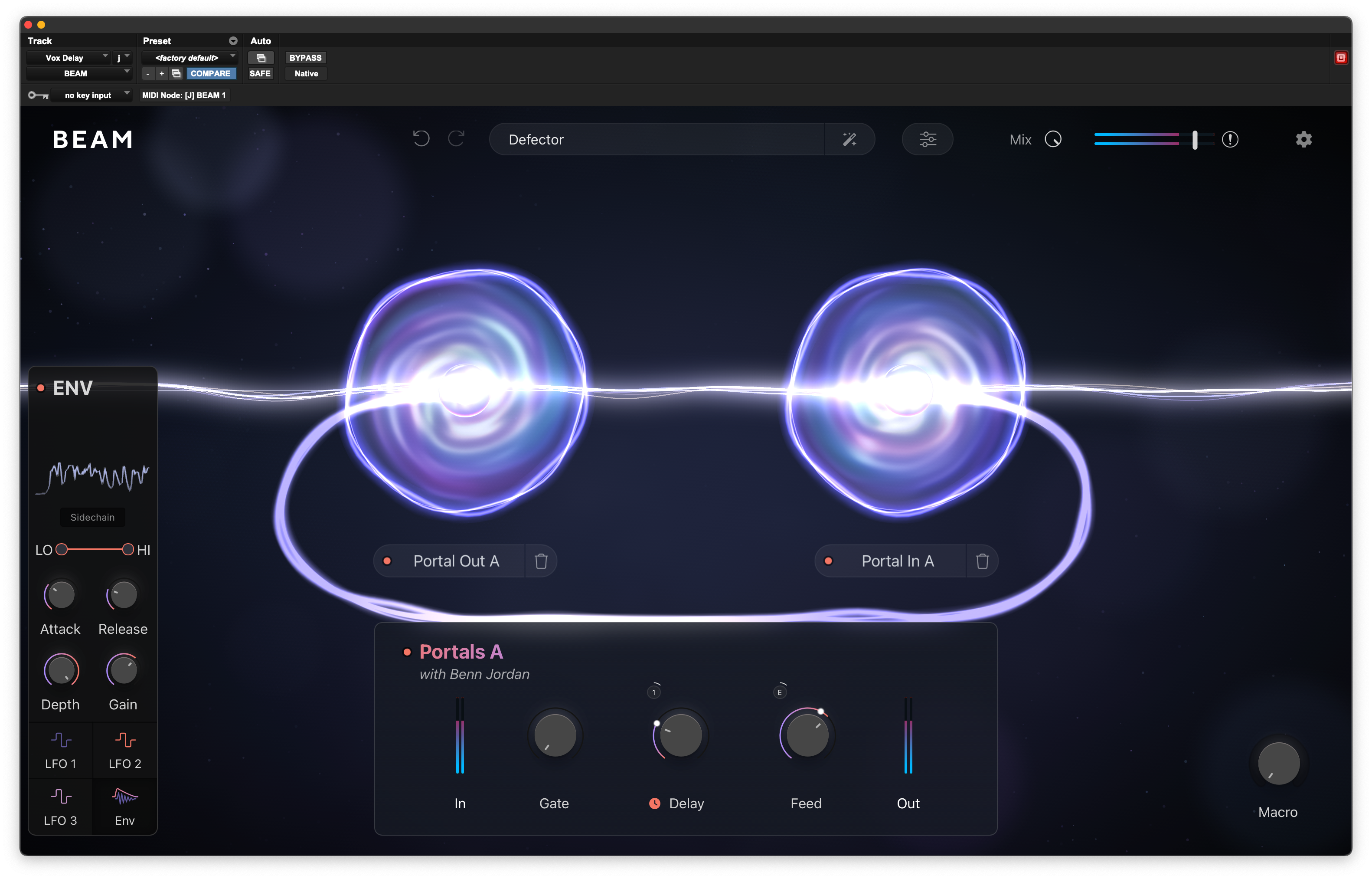This screenshot has width=1372, height=879.
Task: Toggle the Portals A power dot
Action: pyautogui.click(x=407, y=652)
